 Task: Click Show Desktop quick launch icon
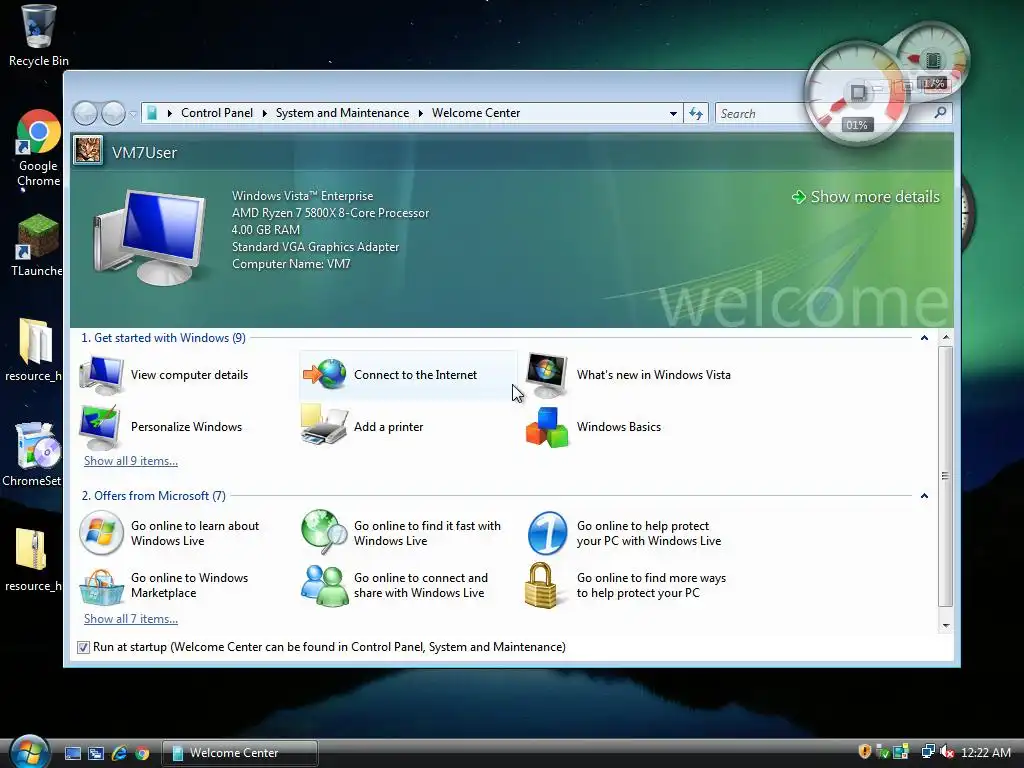(x=72, y=753)
